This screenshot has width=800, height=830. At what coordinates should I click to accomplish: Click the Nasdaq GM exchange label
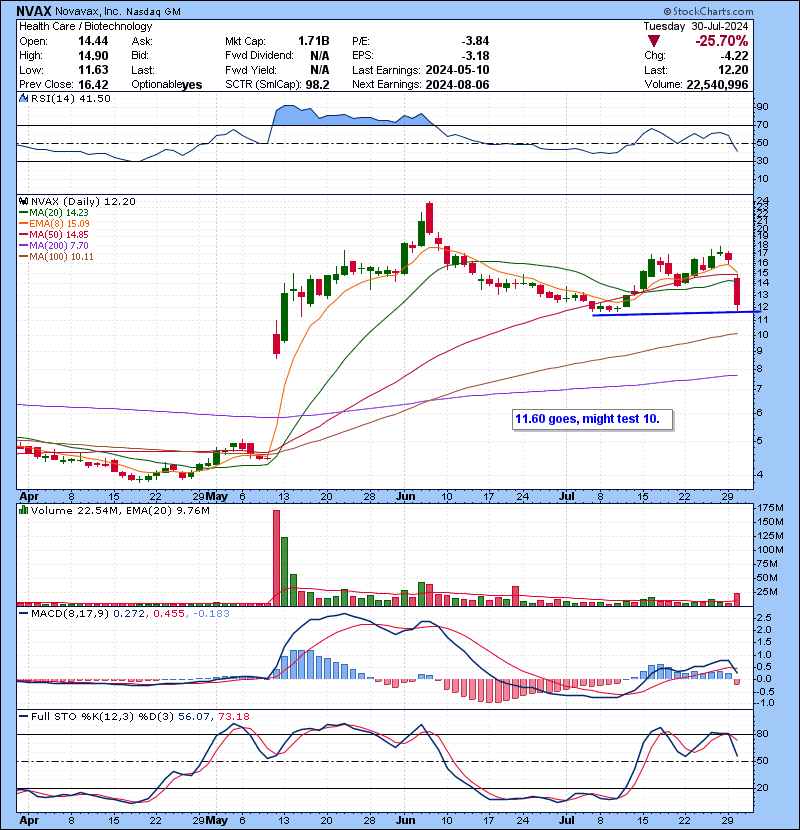pos(153,12)
